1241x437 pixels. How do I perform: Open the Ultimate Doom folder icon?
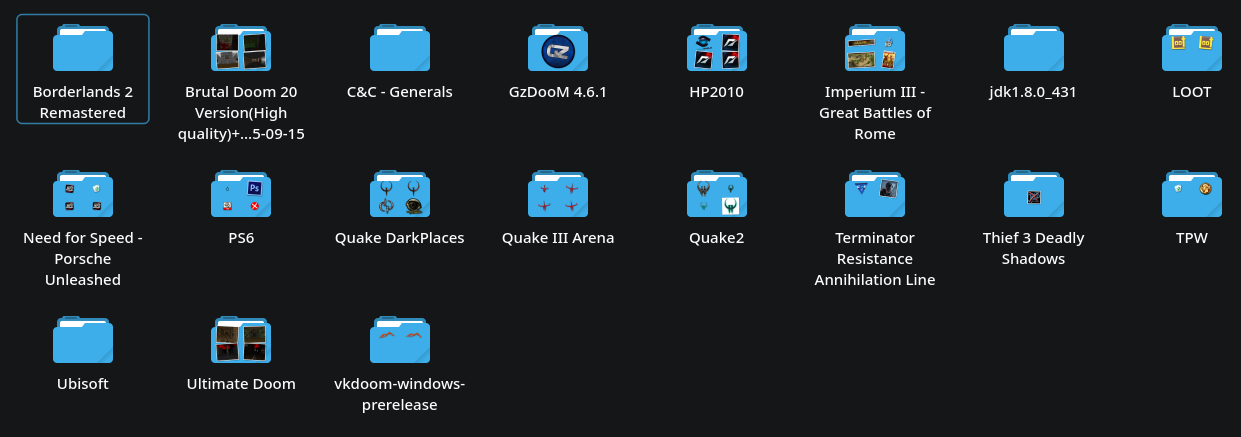[241, 339]
